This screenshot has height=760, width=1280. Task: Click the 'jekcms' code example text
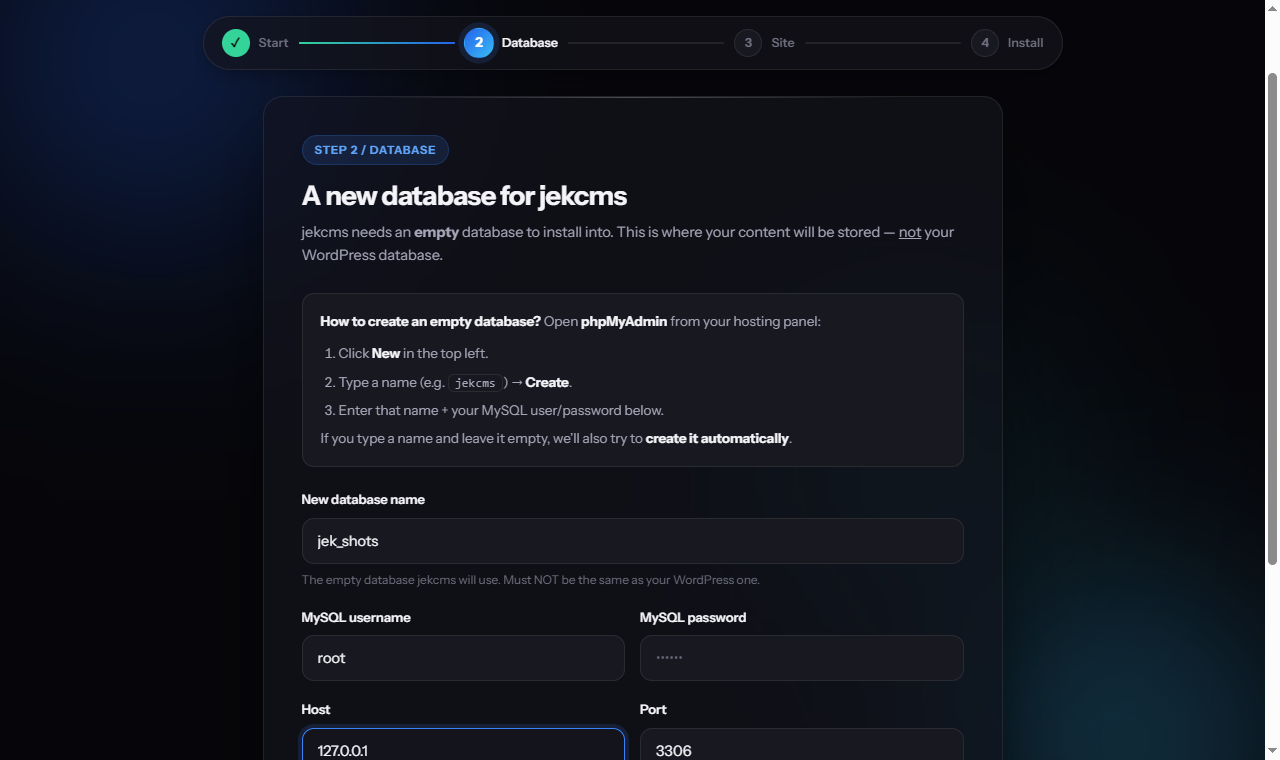pos(475,383)
